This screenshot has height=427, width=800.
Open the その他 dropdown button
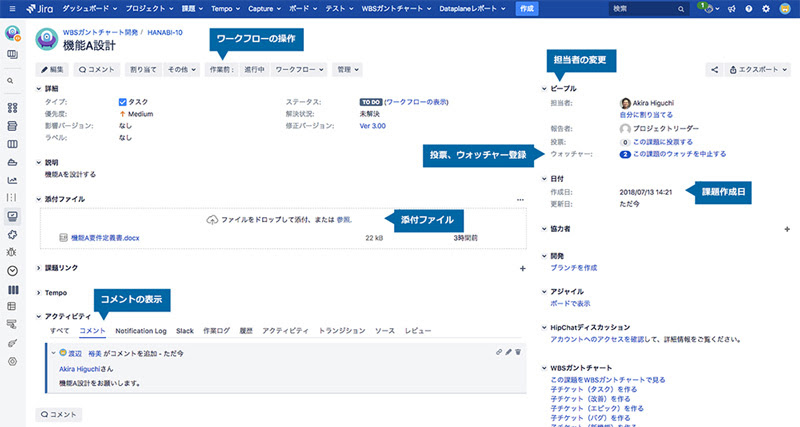coord(182,70)
